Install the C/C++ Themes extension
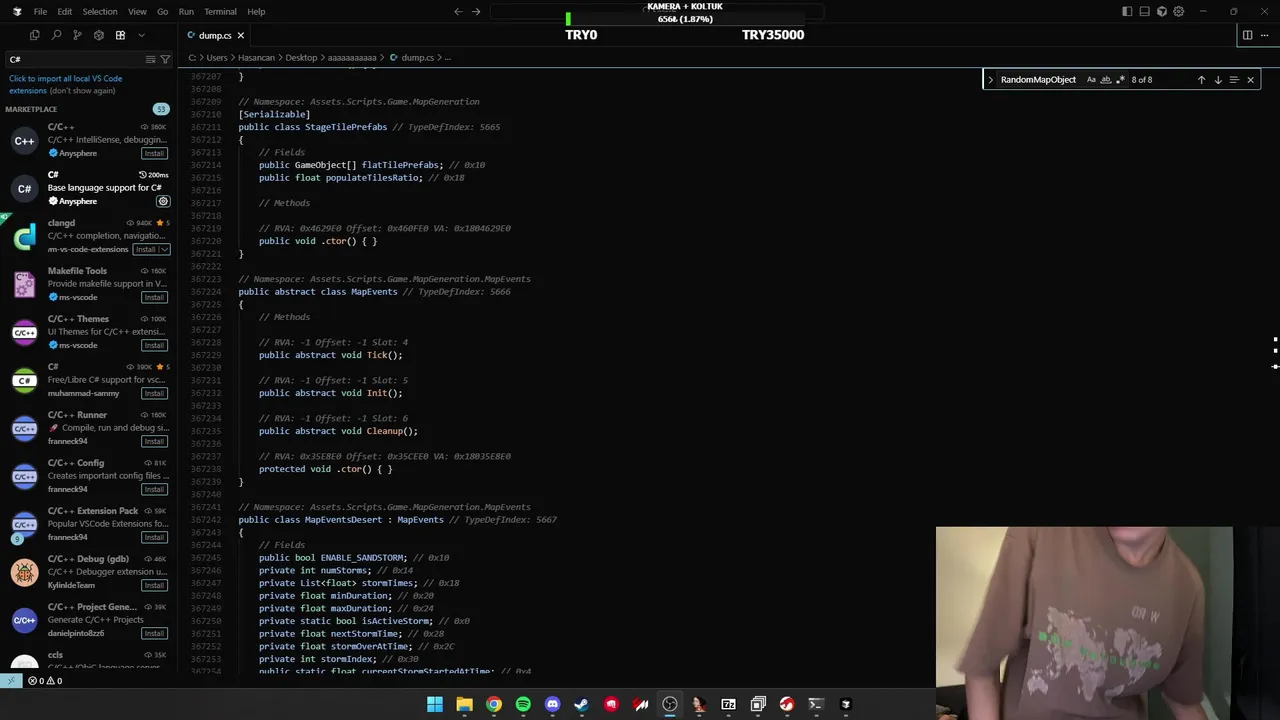Screen dimensions: 1280x720 click(x=154, y=345)
